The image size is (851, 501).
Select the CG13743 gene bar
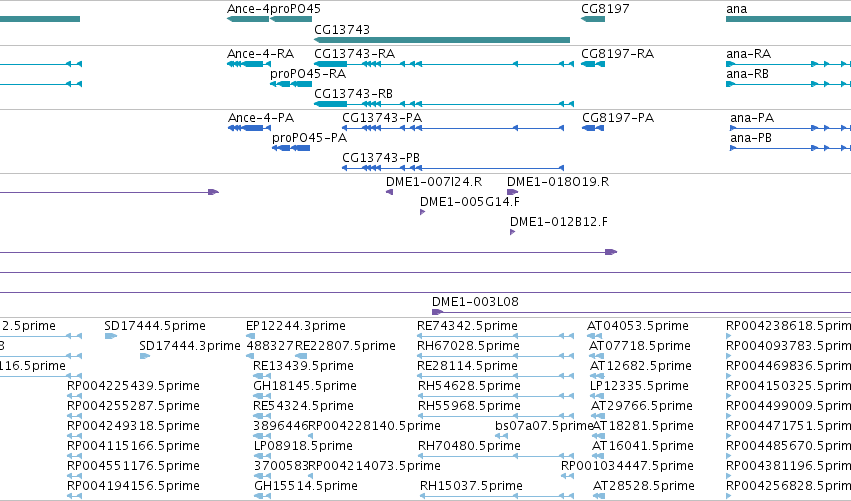(x=442, y=40)
